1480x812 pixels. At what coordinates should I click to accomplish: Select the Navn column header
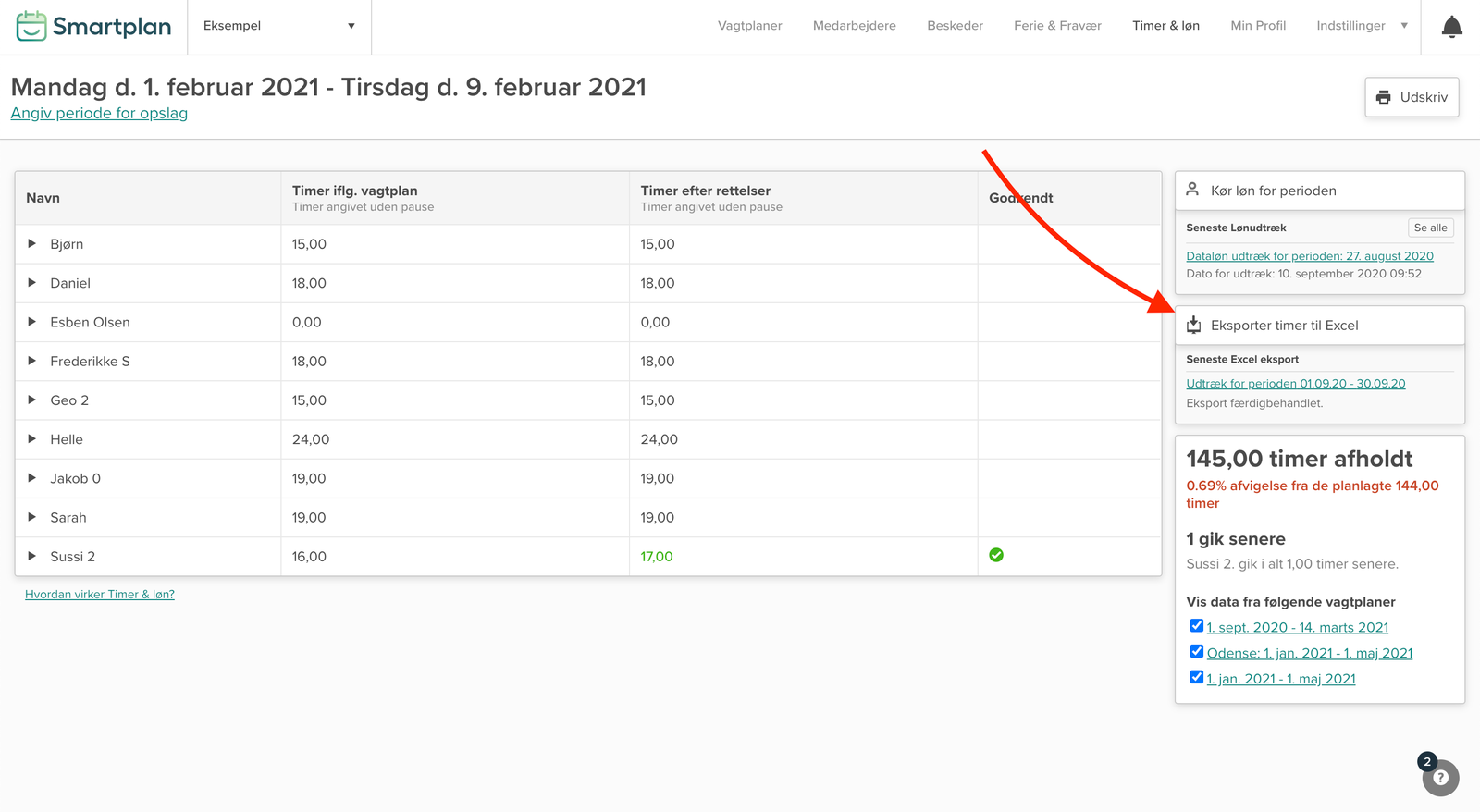click(43, 198)
